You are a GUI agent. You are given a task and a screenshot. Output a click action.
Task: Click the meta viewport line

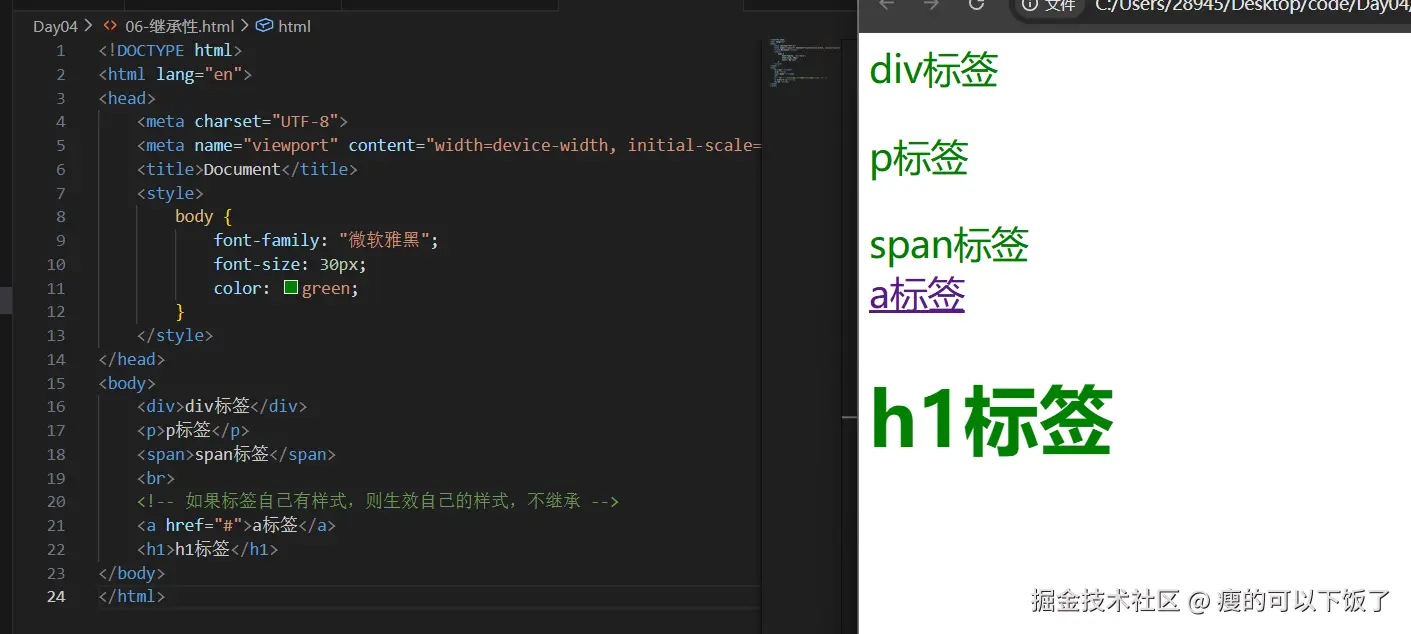(x=449, y=145)
